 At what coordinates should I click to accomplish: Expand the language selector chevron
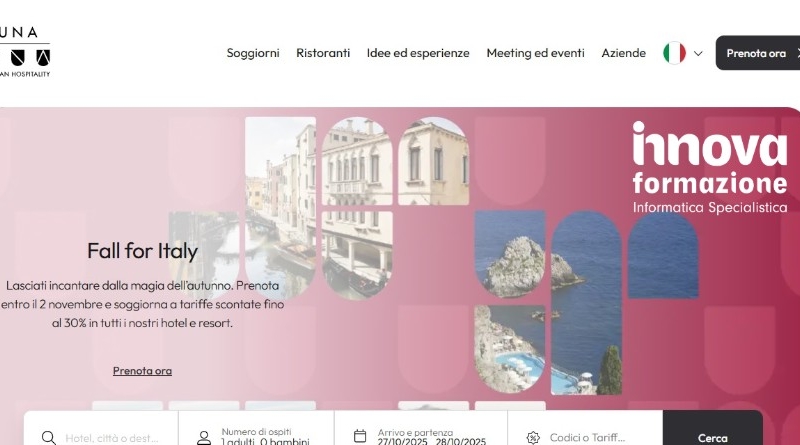pos(698,54)
